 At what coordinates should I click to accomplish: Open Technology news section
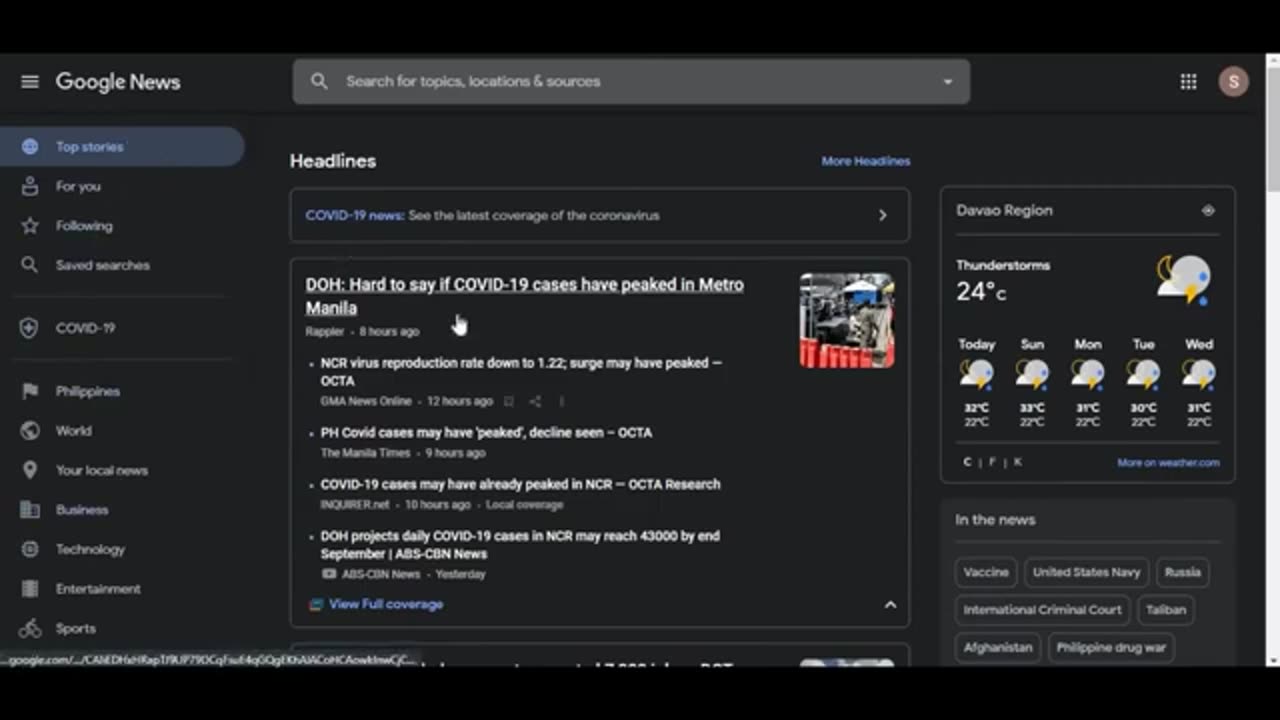[90, 549]
